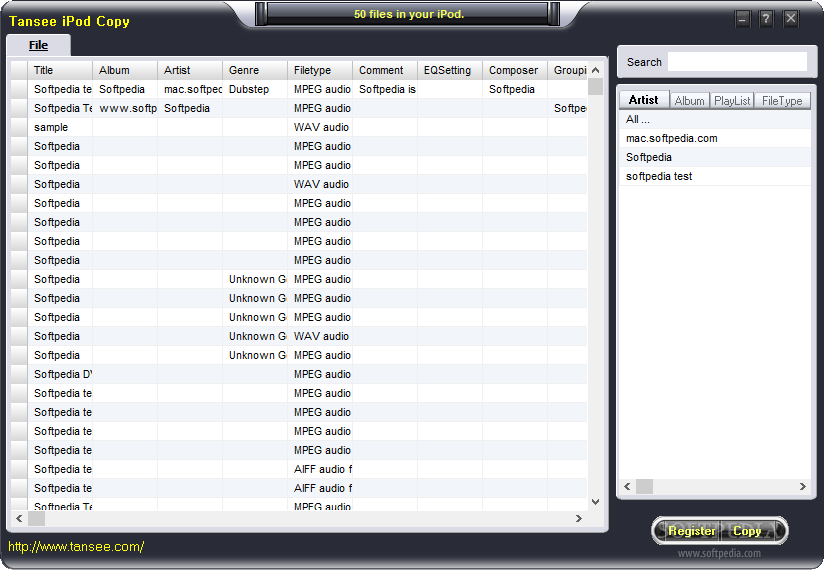The image size is (824, 572).
Task: Click the file table vertical scrollbar thumb
Action: [595, 87]
